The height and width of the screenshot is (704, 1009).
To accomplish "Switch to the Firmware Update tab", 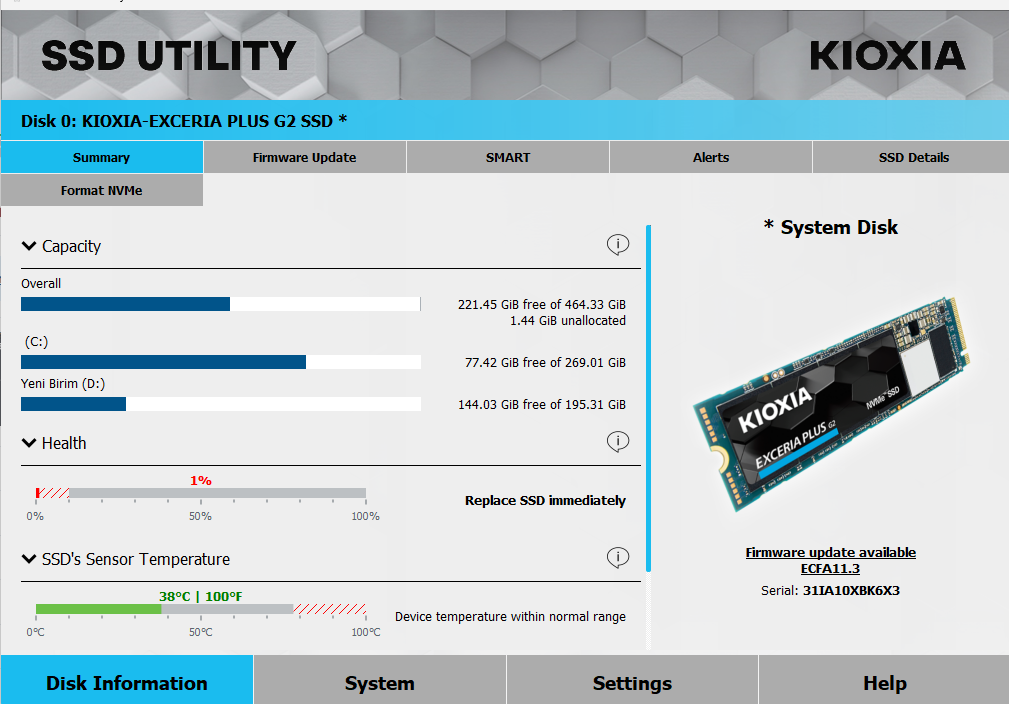I will [304, 157].
